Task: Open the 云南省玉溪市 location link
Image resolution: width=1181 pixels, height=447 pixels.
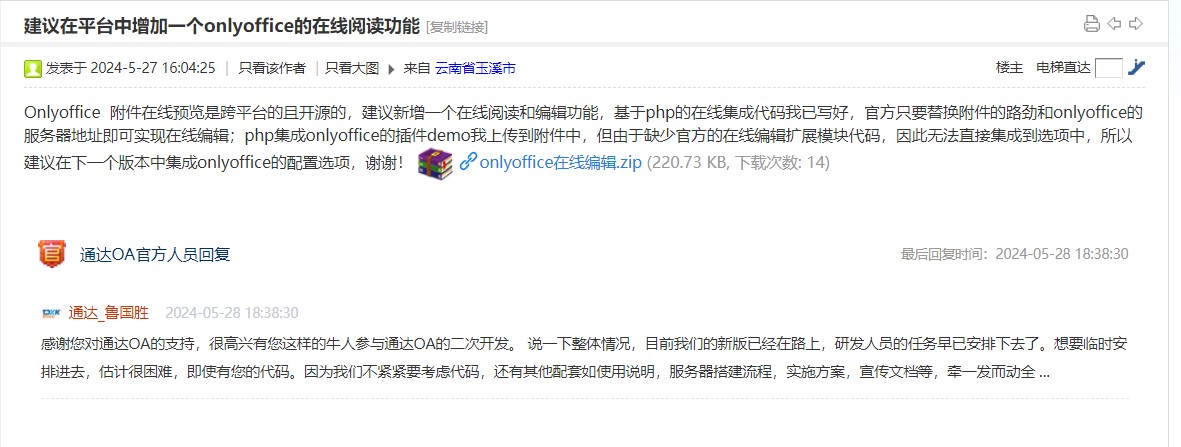Action: click(x=475, y=69)
